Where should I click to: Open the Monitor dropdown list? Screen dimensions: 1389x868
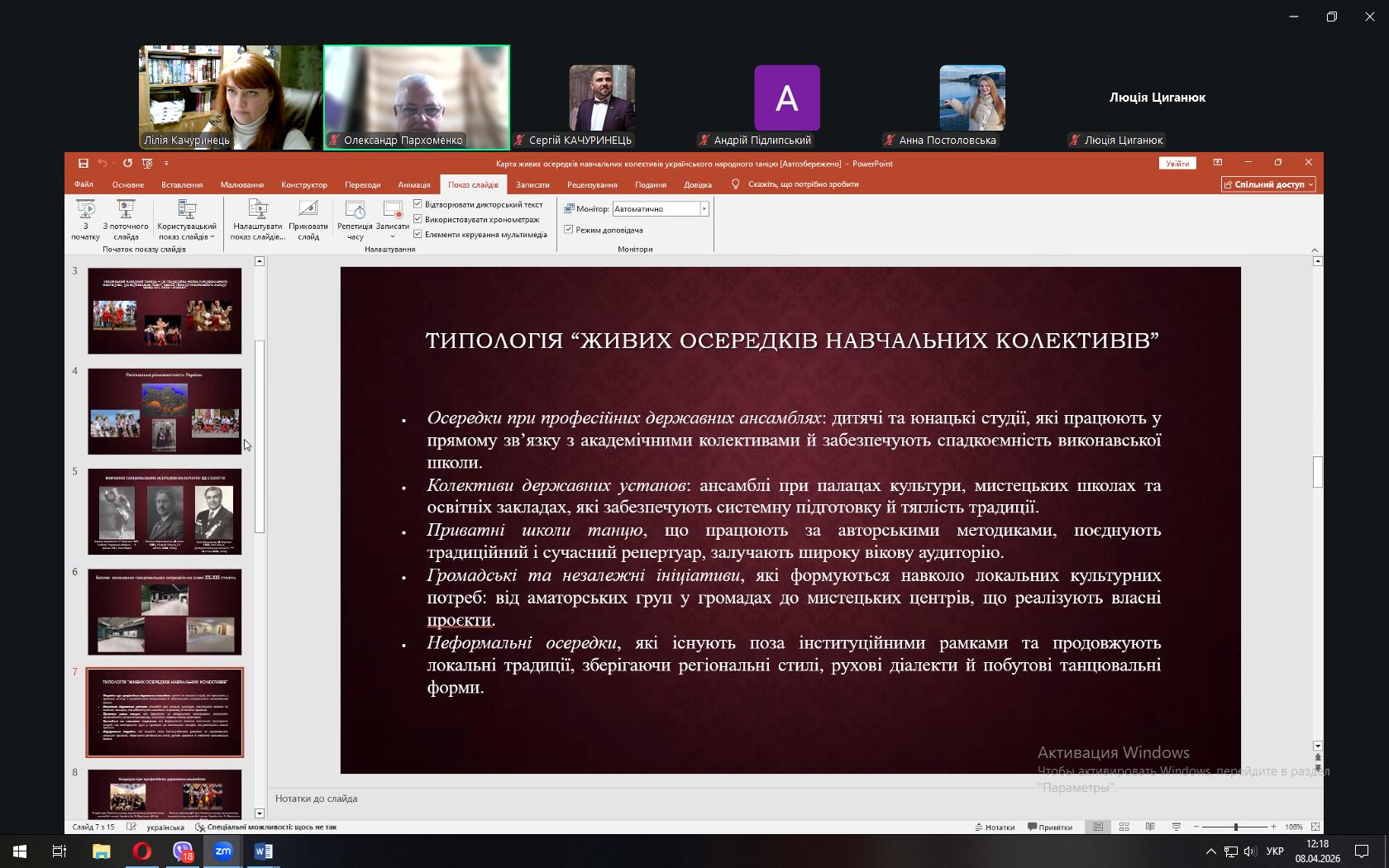pos(704,209)
